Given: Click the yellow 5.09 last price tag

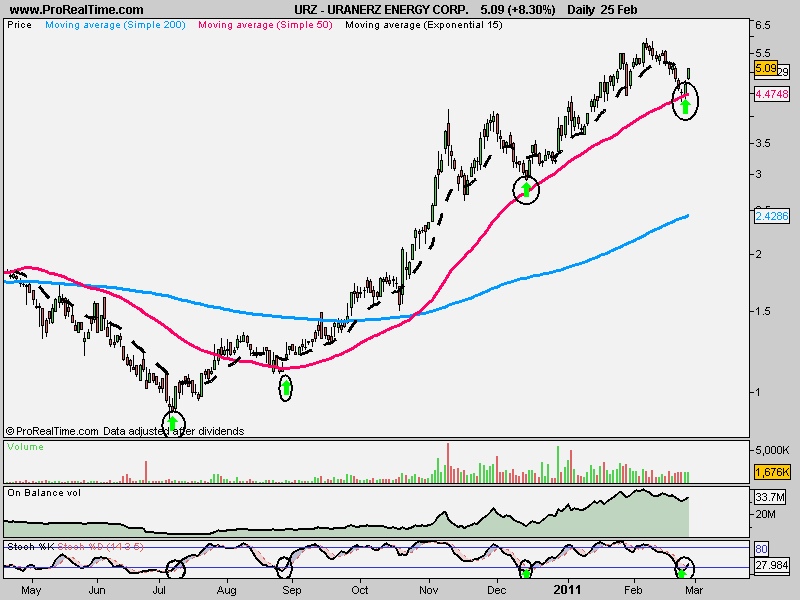Looking at the screenshot, I should 765,68.
